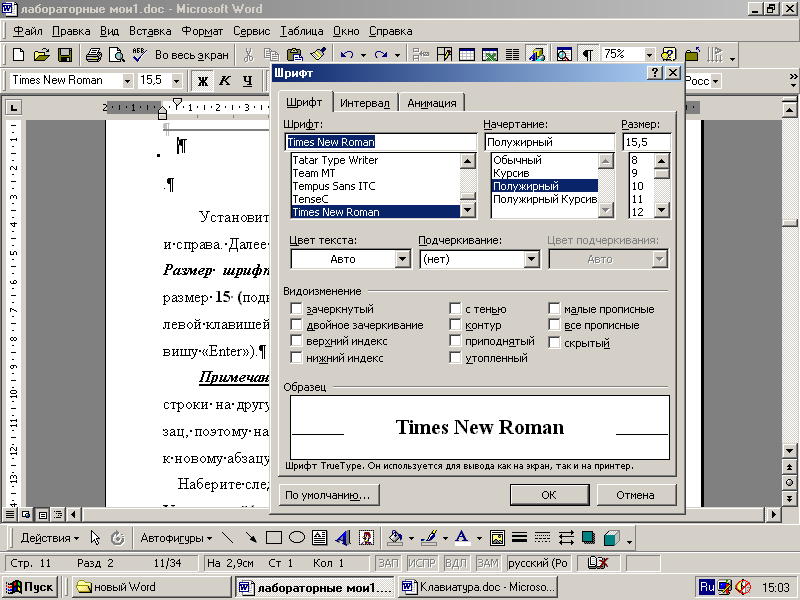Screen dimensions: 800x600
Task: Check the двойное зачеркивание option
Action: [296, 325]
